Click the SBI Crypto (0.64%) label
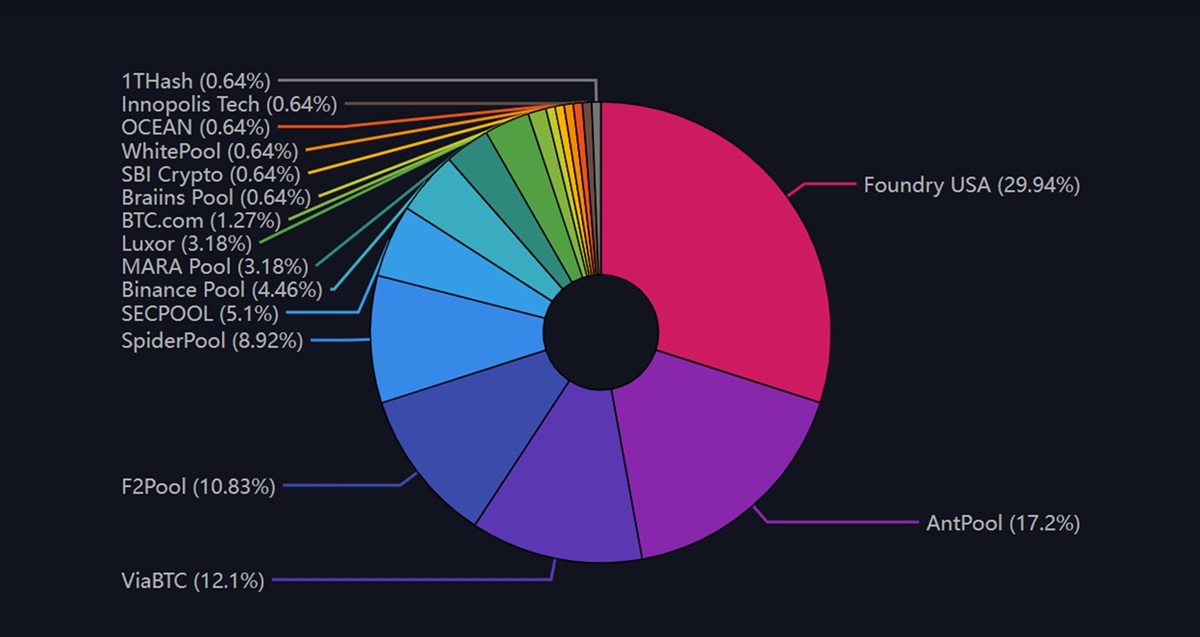The height and width of the screenshot is (637, 1200). pos(210,174)
